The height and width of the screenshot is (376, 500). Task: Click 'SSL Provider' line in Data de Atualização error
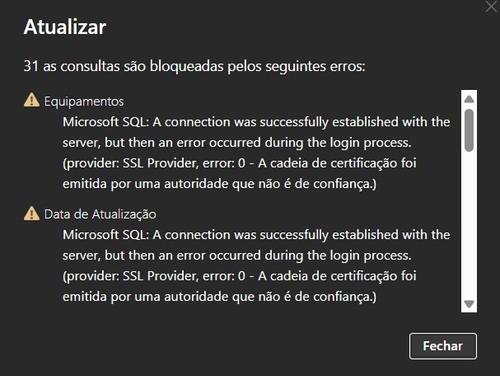pos(240,276)
